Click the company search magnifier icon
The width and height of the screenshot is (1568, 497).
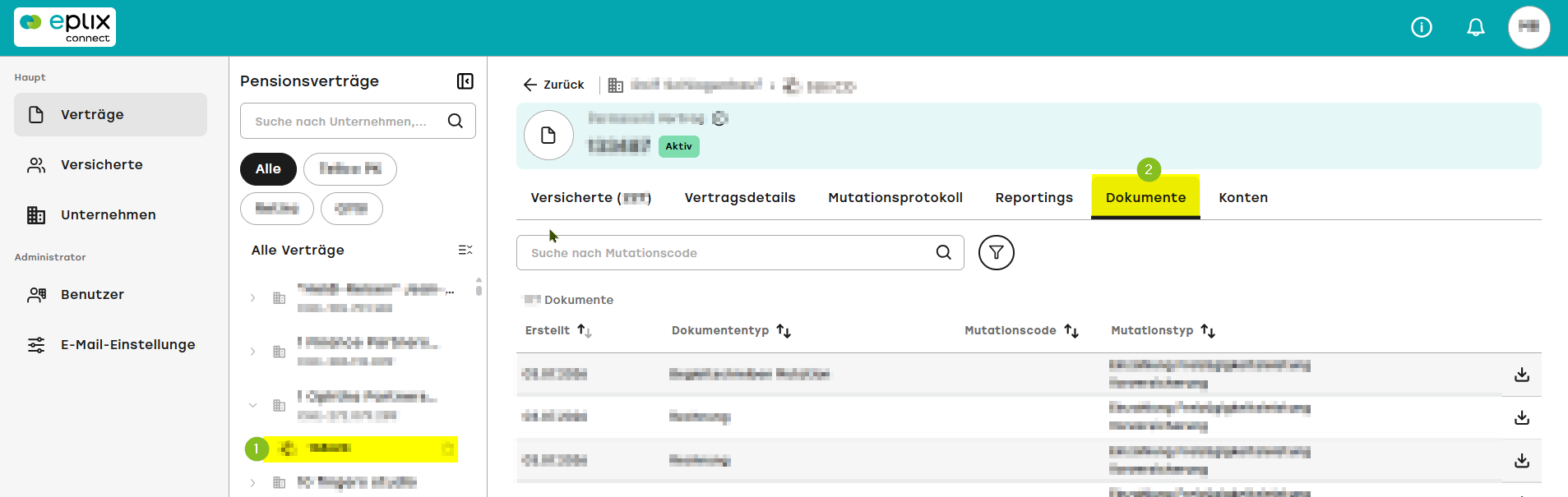pos(456,121)
